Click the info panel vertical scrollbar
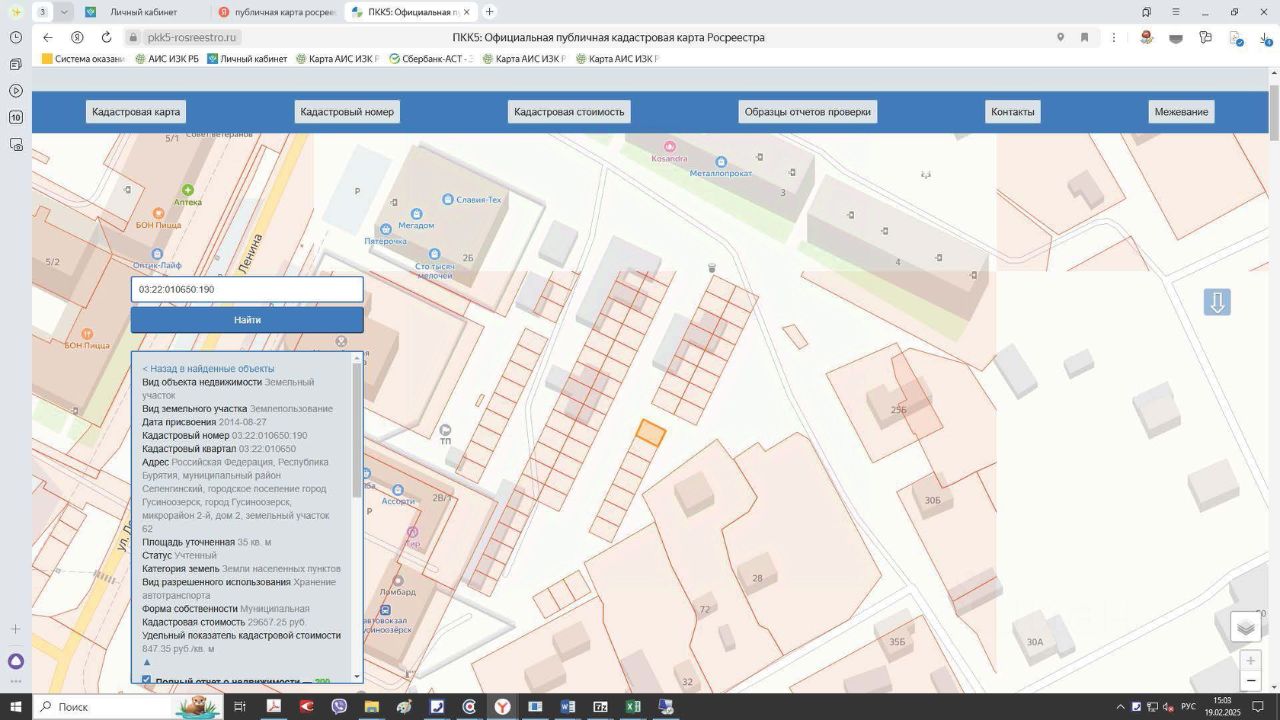 (x=358, y=432)
